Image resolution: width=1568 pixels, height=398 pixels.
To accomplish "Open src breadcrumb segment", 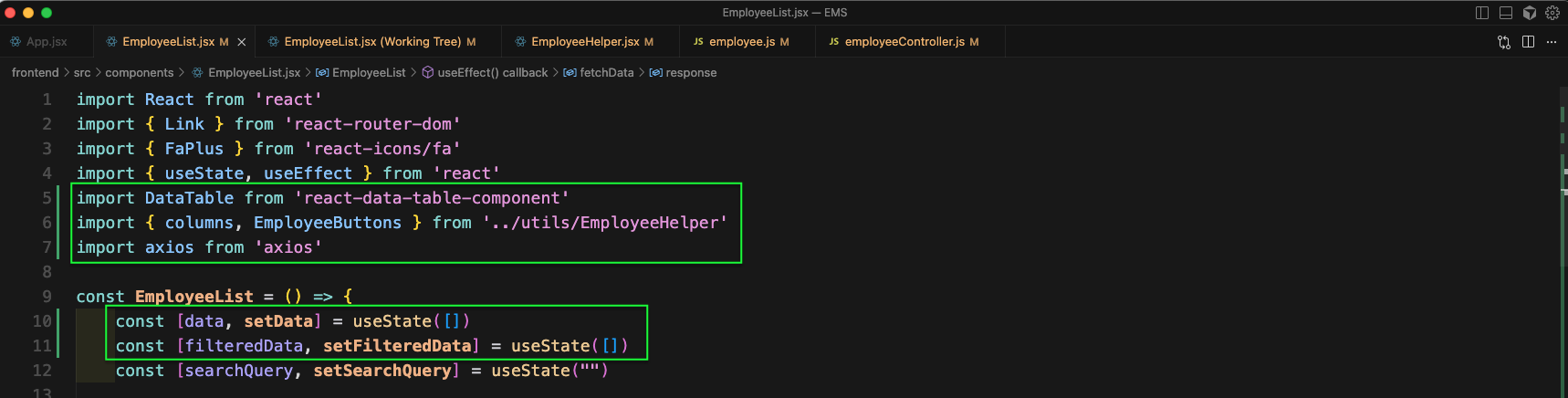I will coord(82,73).
